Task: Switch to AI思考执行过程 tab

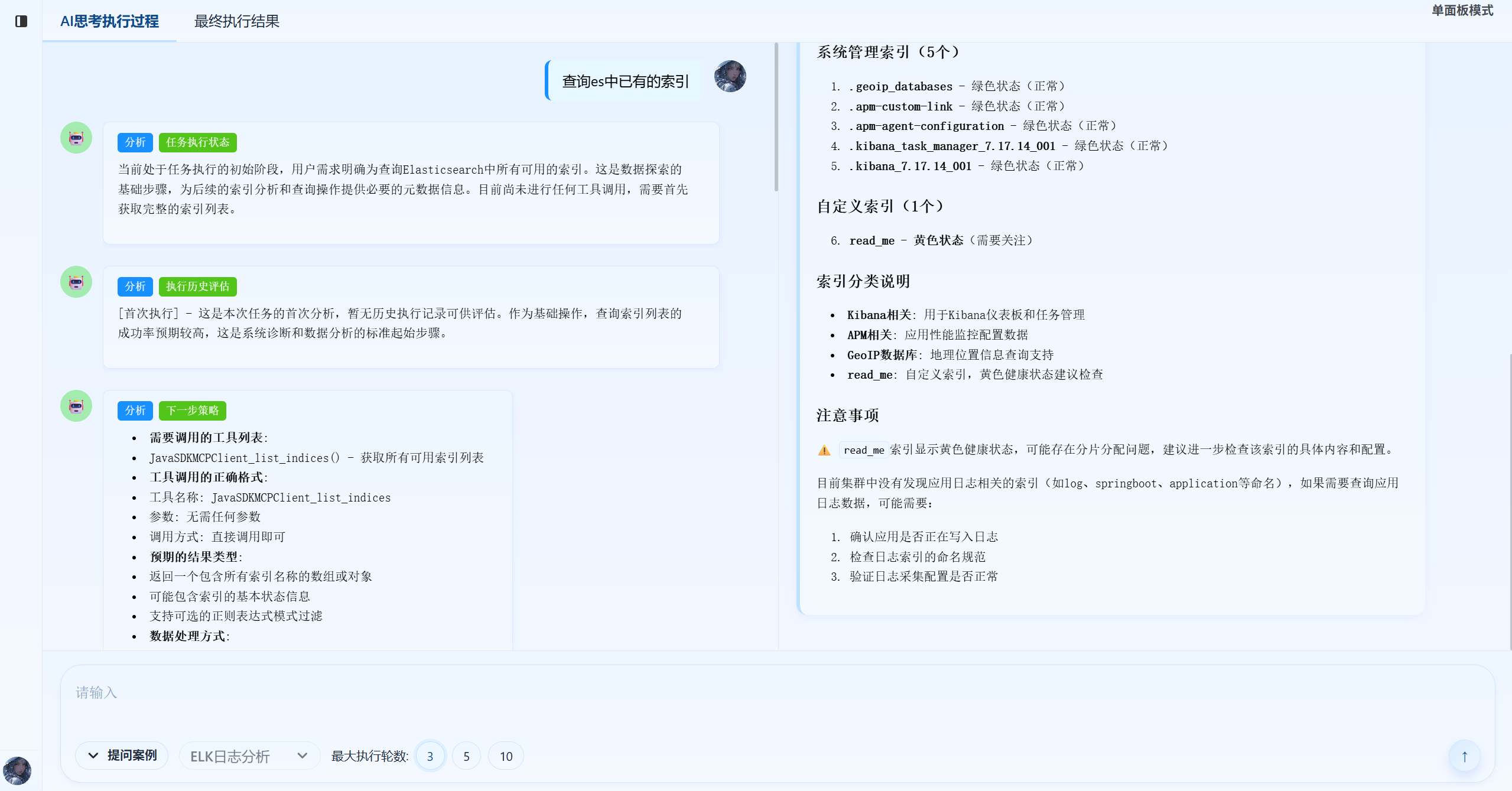Action: (109, 21)
